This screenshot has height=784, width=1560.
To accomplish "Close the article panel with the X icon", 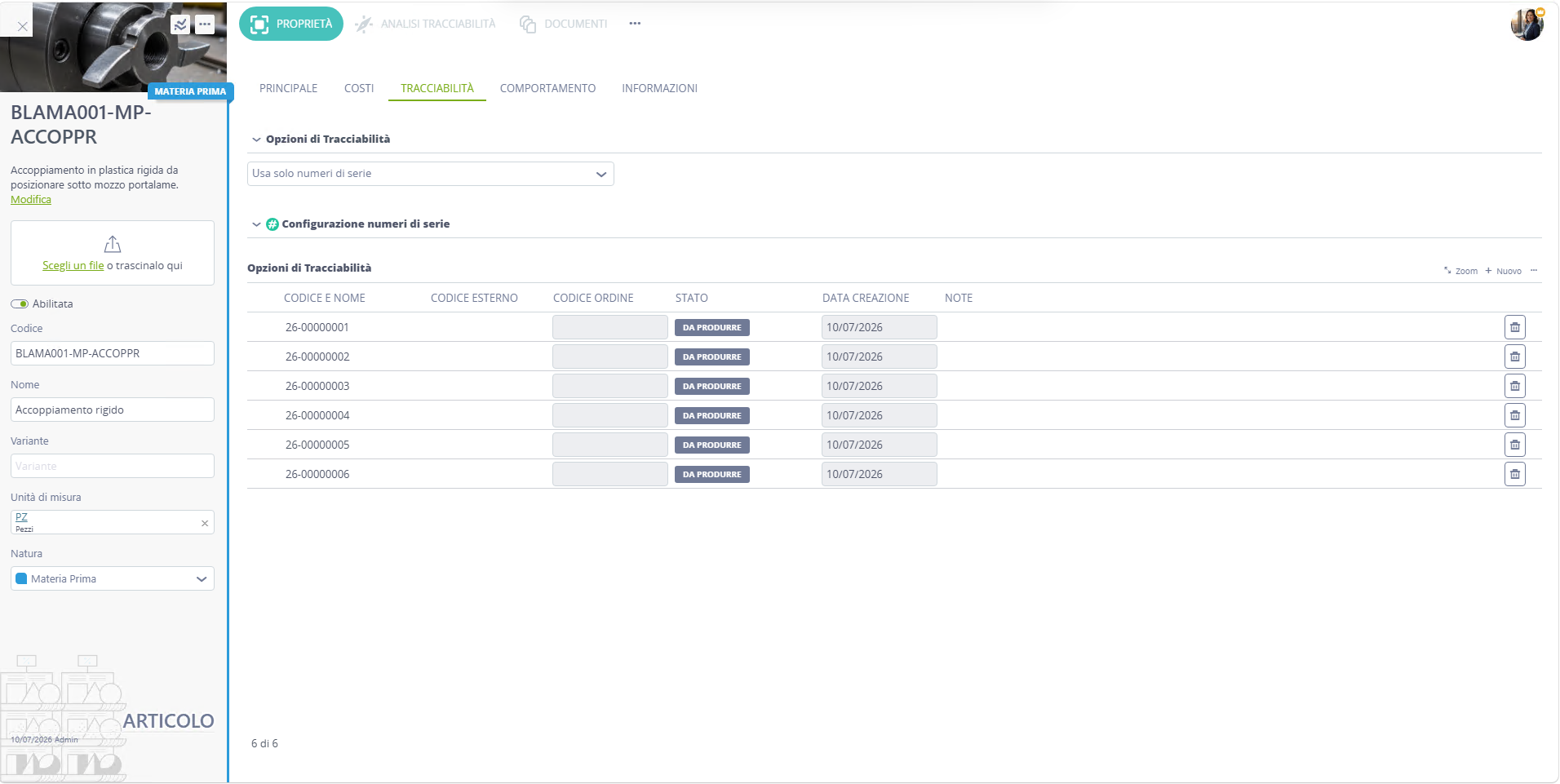I will click(23, 26).
